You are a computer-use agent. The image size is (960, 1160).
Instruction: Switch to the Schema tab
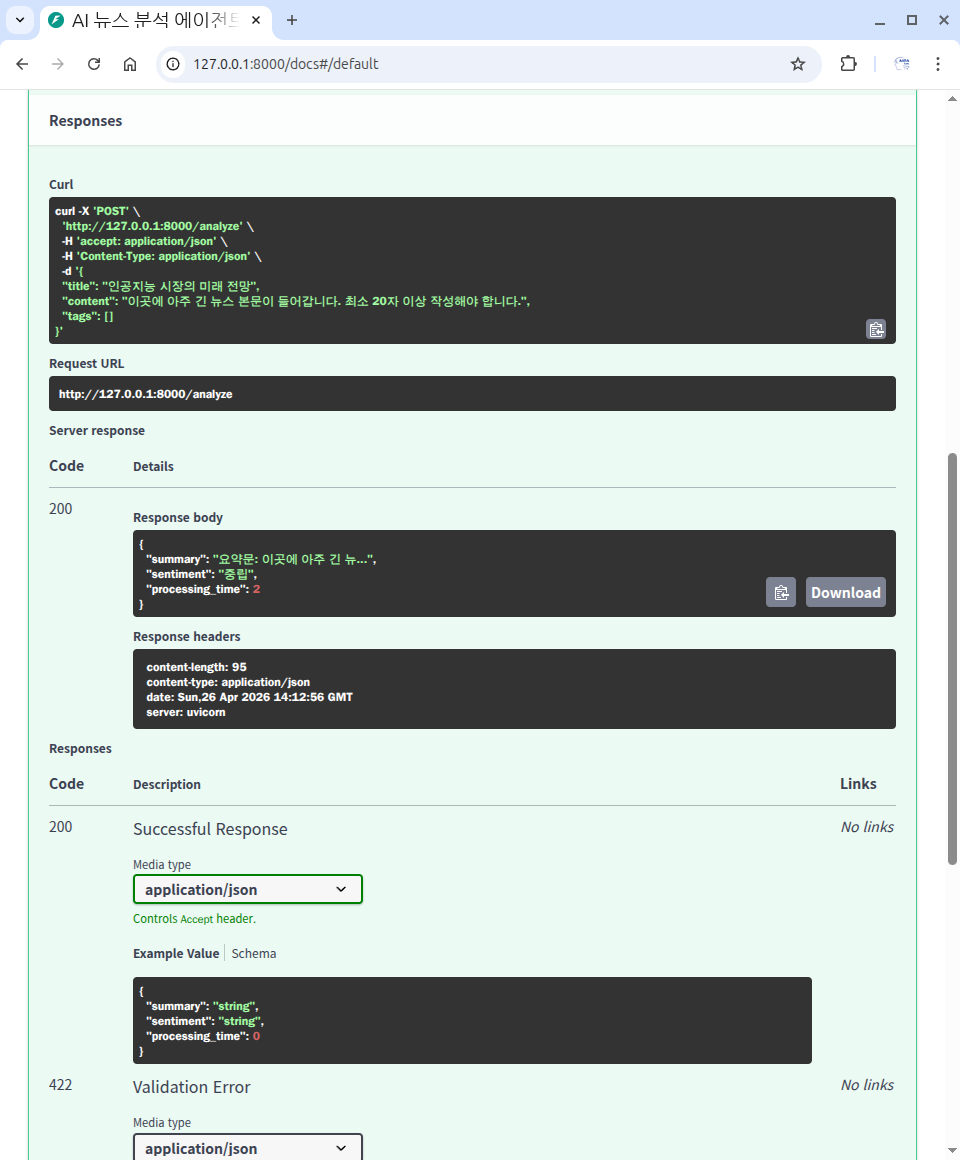pyautogui.click(x=254, y=953)
